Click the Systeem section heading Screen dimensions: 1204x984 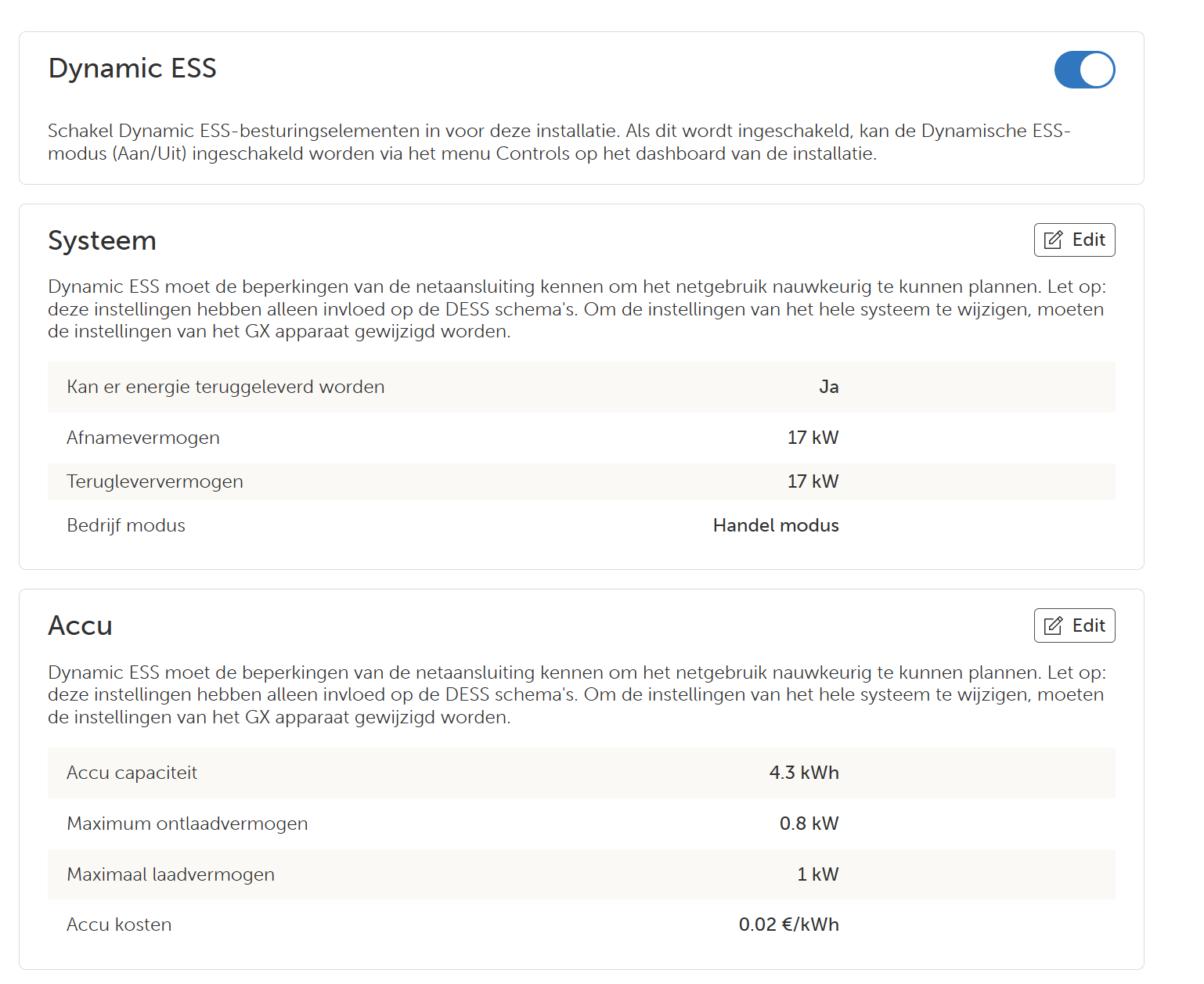click(102, 240)
